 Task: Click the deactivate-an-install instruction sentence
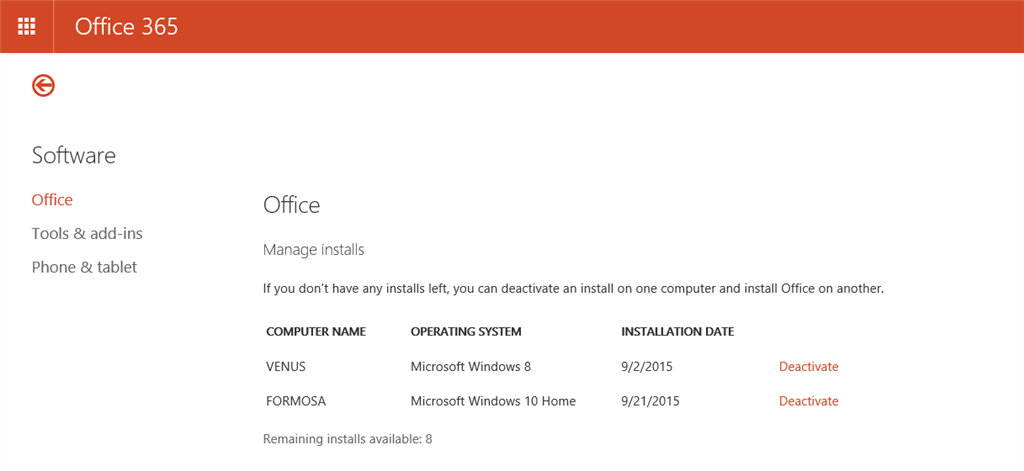coord(573,288)
